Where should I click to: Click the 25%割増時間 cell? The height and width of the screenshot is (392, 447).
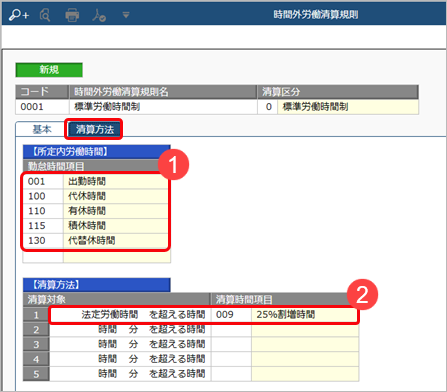(x=305, y=315)
